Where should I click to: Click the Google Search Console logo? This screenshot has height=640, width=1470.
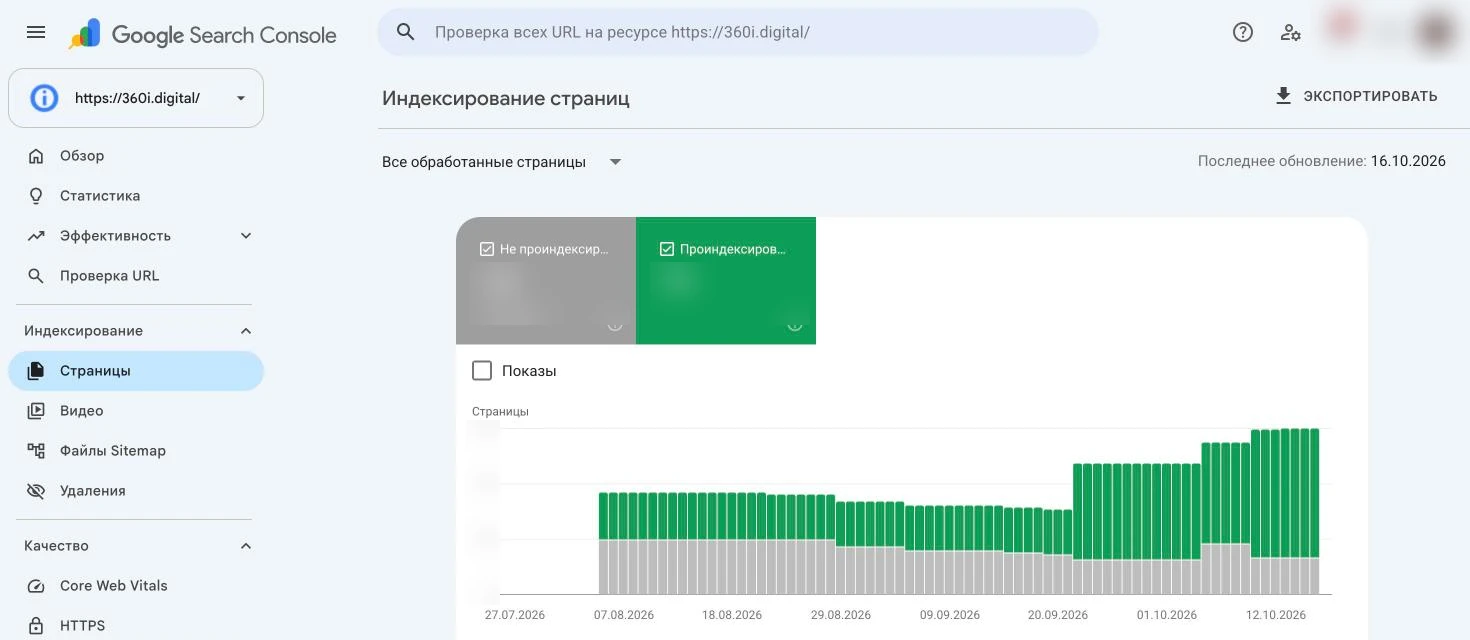point(203,35)
